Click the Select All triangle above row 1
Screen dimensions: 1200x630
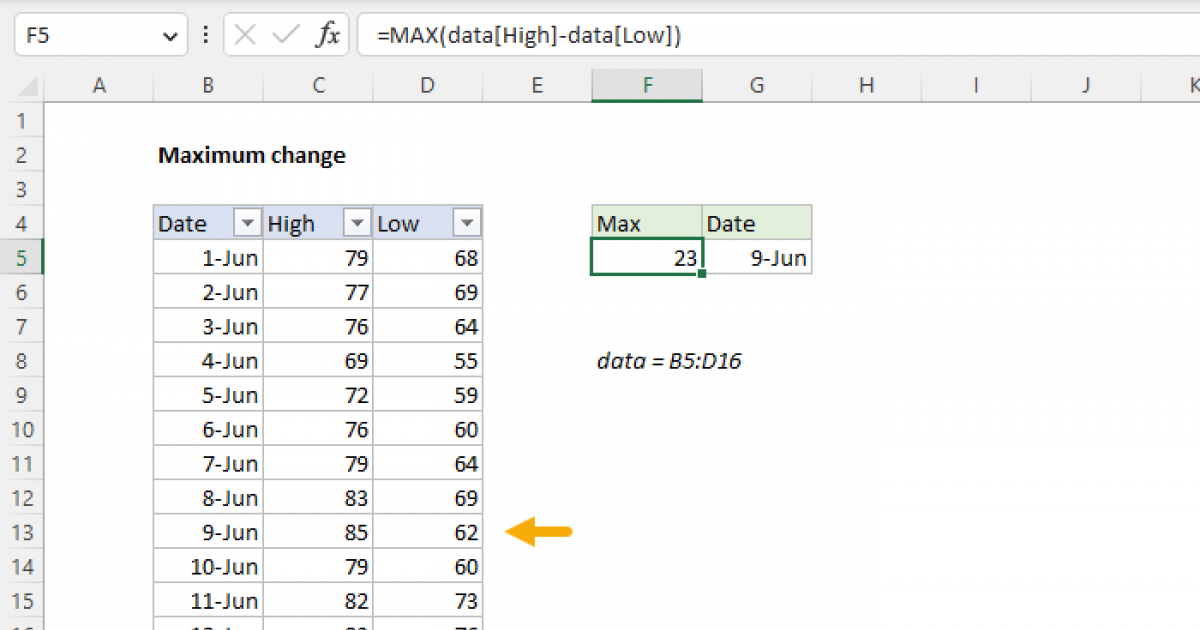pos(25,85)
